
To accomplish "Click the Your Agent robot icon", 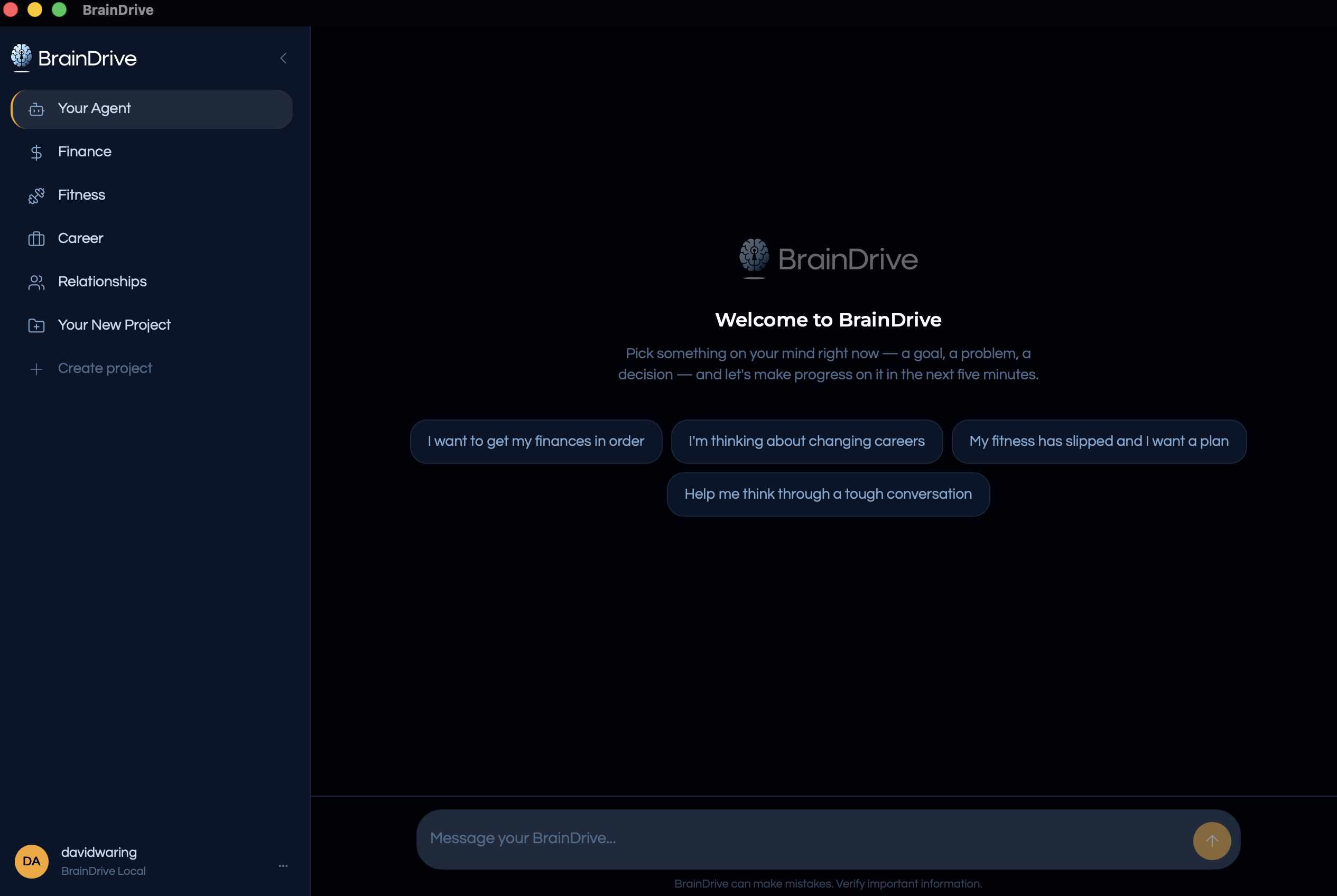I will (x=36, y=109).
